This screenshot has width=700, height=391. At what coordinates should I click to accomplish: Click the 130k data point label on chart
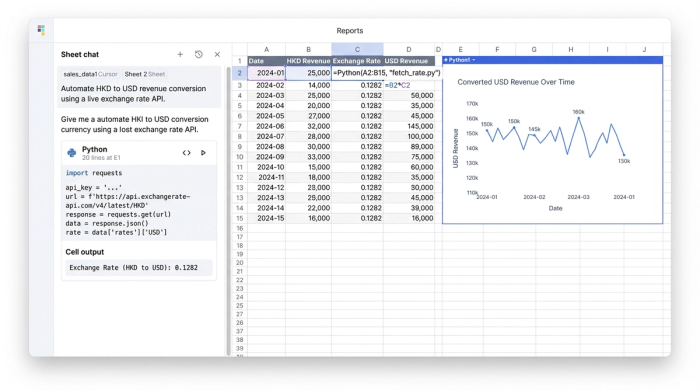pos(624,161)
